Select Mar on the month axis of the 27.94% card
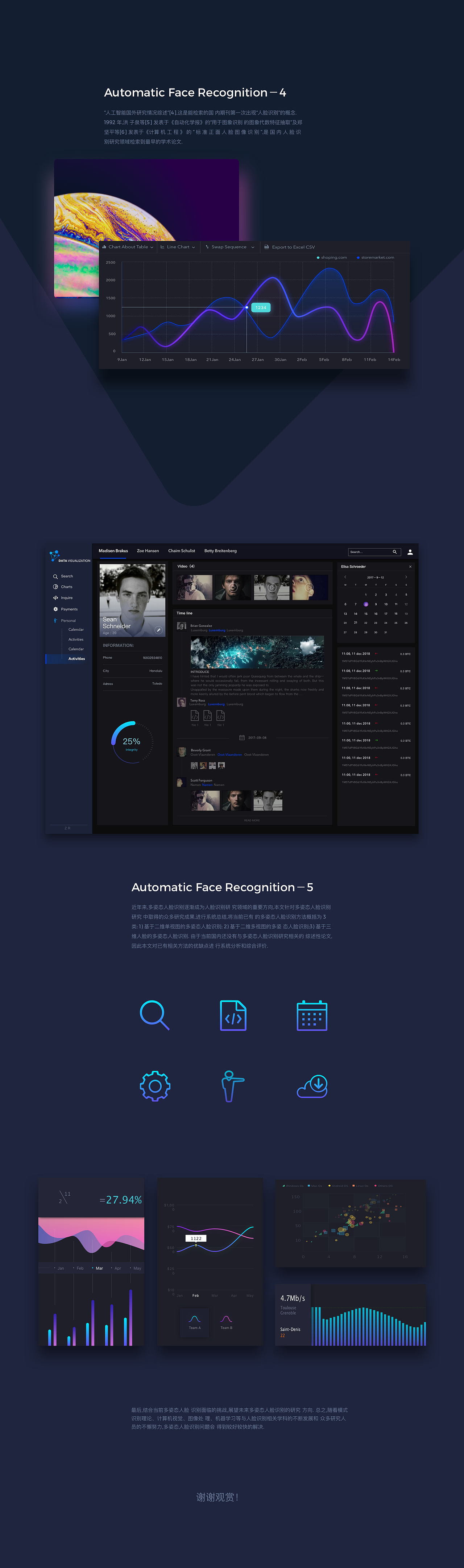This screenshot has height=1568, width=464. (98, 1269)
